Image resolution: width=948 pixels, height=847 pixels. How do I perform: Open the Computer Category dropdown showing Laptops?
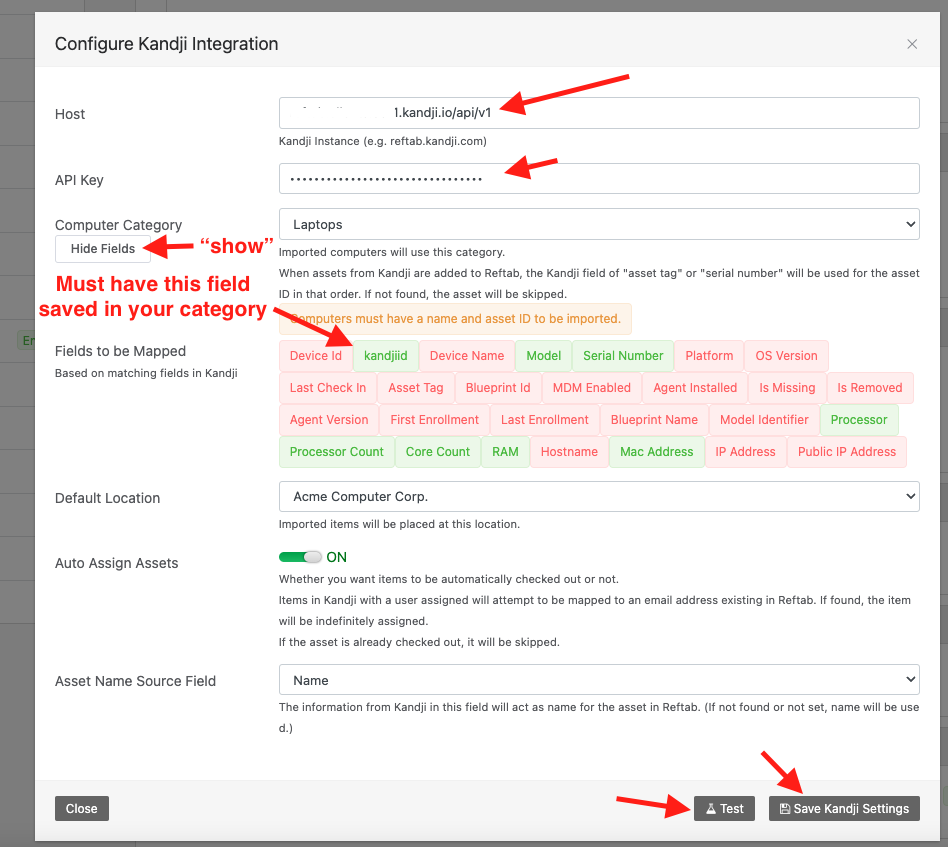click(598, 224)
